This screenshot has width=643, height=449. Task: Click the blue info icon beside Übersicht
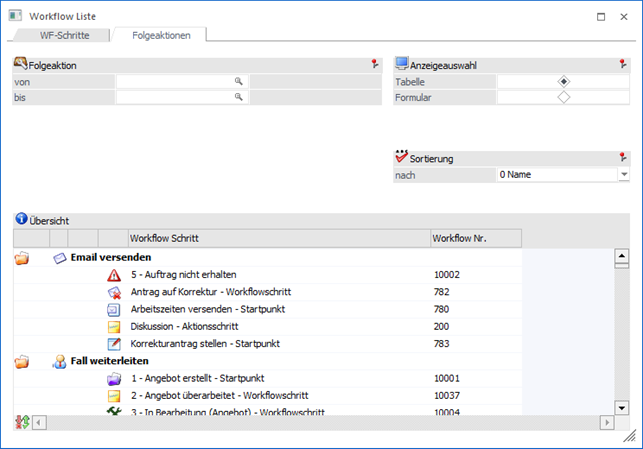tap(21, 219)
